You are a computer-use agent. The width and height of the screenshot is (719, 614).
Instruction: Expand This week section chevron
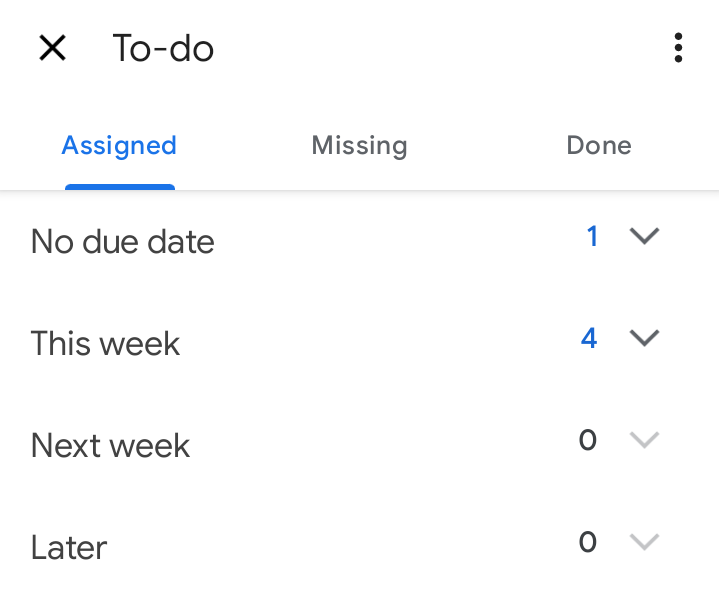pyautogui.click(x=644, y=338)
